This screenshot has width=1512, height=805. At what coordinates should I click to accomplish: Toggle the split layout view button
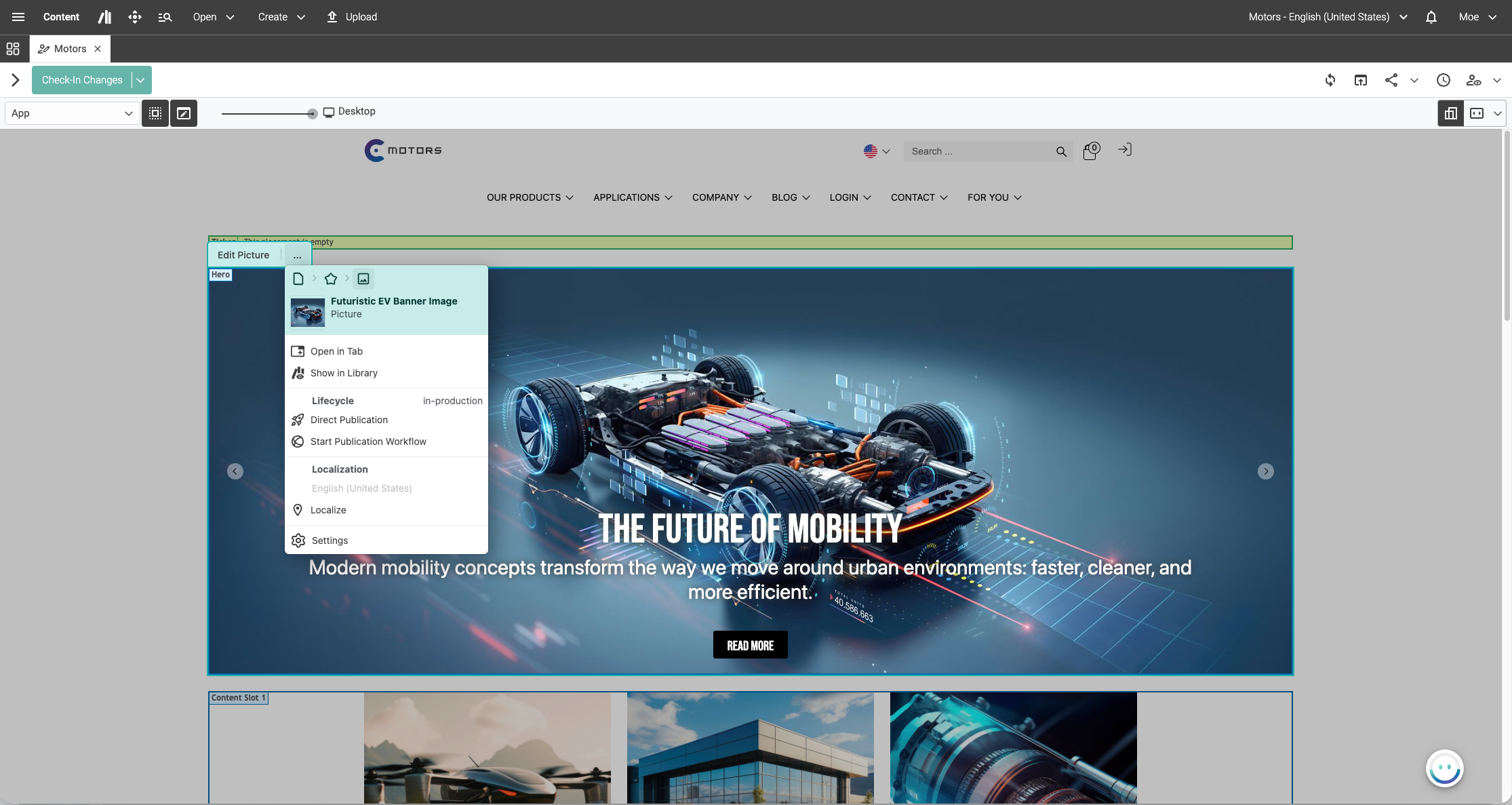coord(1451,113)
